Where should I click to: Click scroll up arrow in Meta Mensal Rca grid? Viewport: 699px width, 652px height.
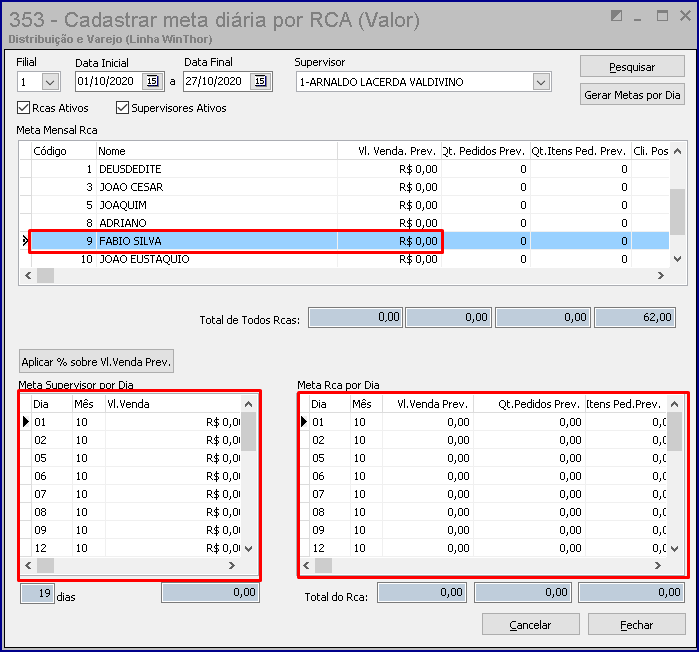click(x=677, y=151)
